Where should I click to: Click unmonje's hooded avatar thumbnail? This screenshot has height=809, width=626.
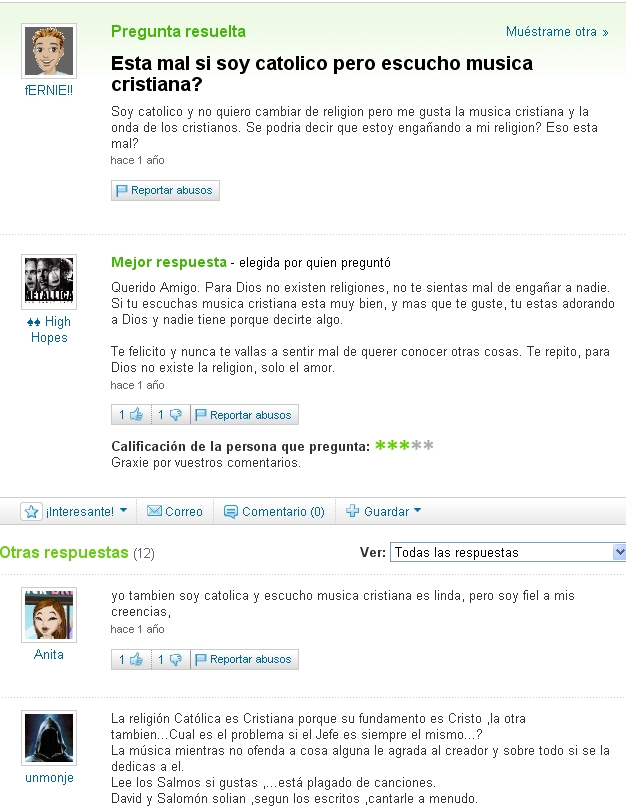49,738
